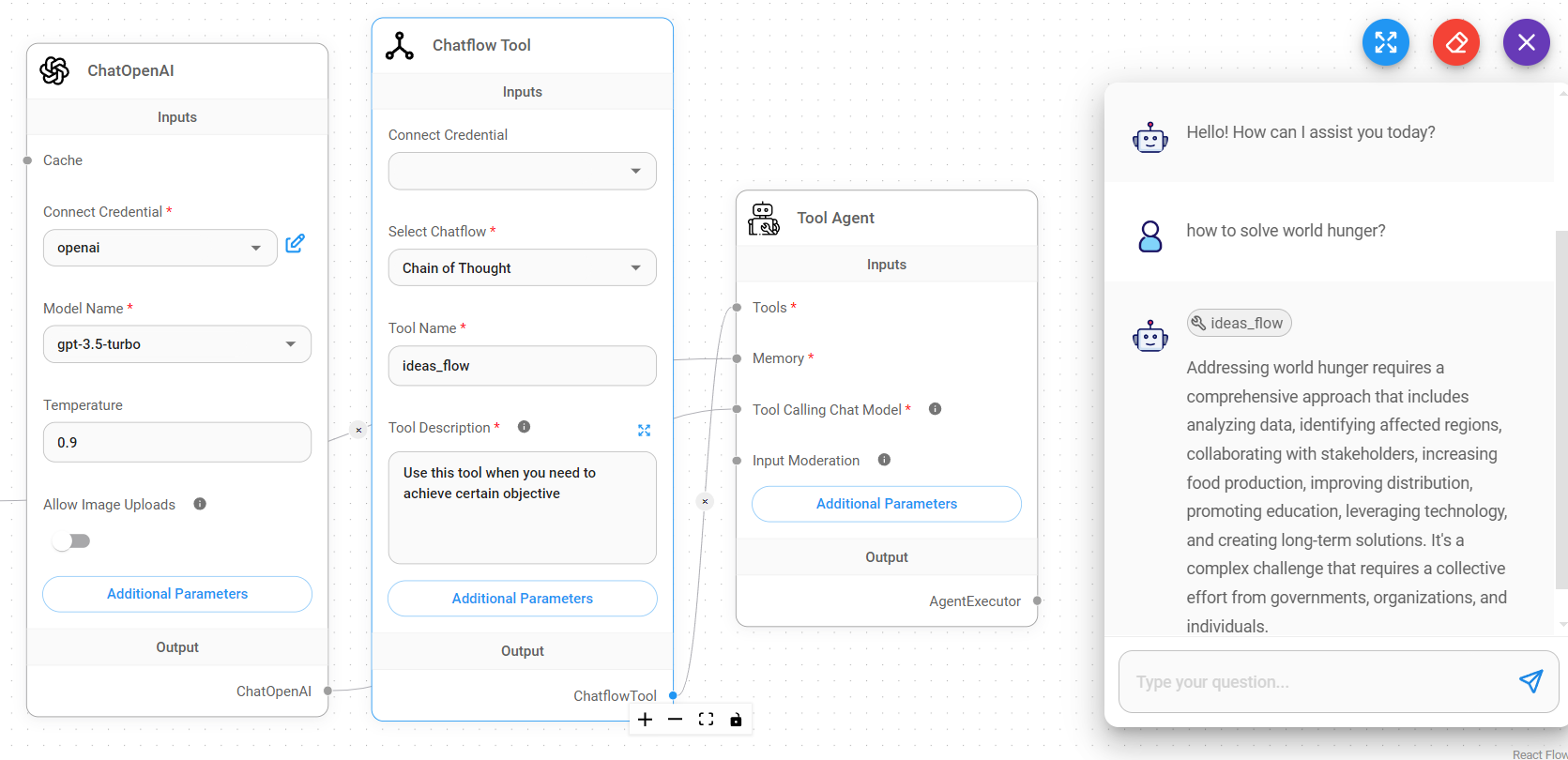Expand the chat window to fullscreen
Image resolution: width=1568 pixels, height=760 pixels.
click(1385, 42)
